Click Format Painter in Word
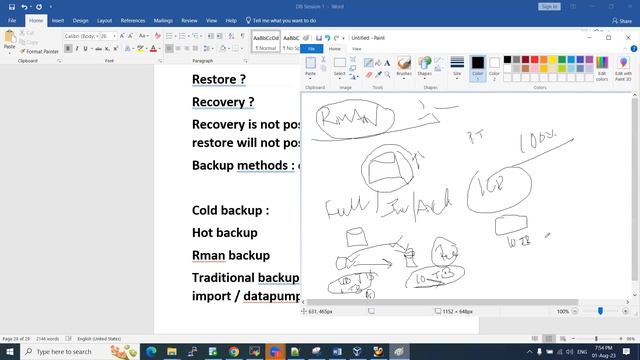640x360 pixels. (39, 51)
